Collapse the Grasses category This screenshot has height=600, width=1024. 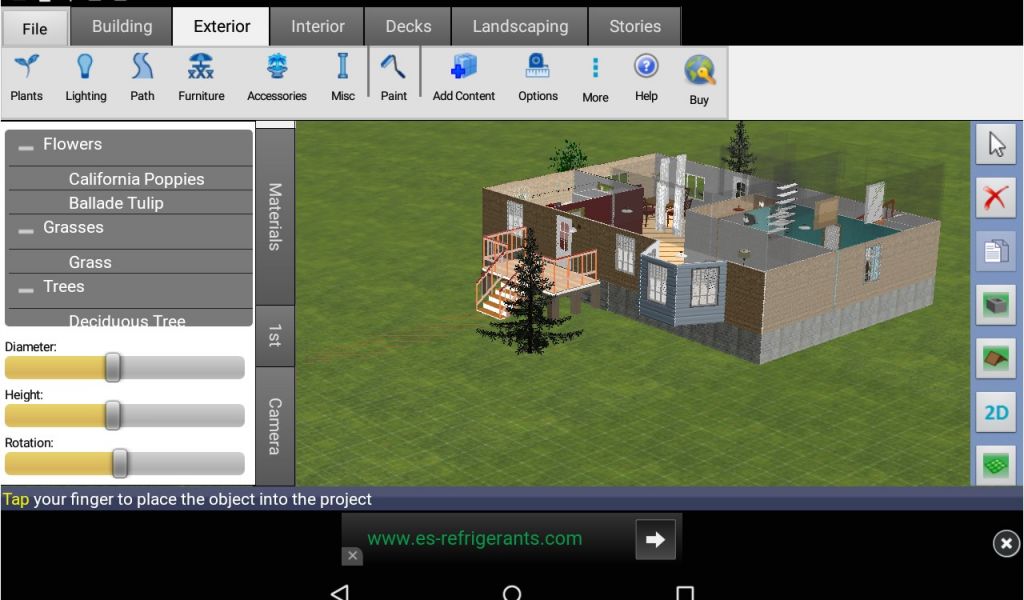[x=26, y=230]
